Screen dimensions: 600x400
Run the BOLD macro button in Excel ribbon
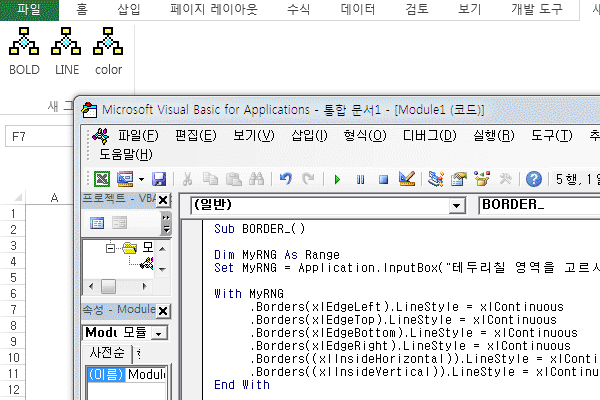[24, 51]
